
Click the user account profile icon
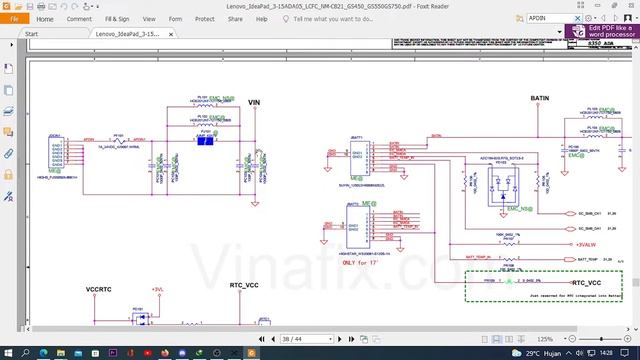[x=628, y=18]
